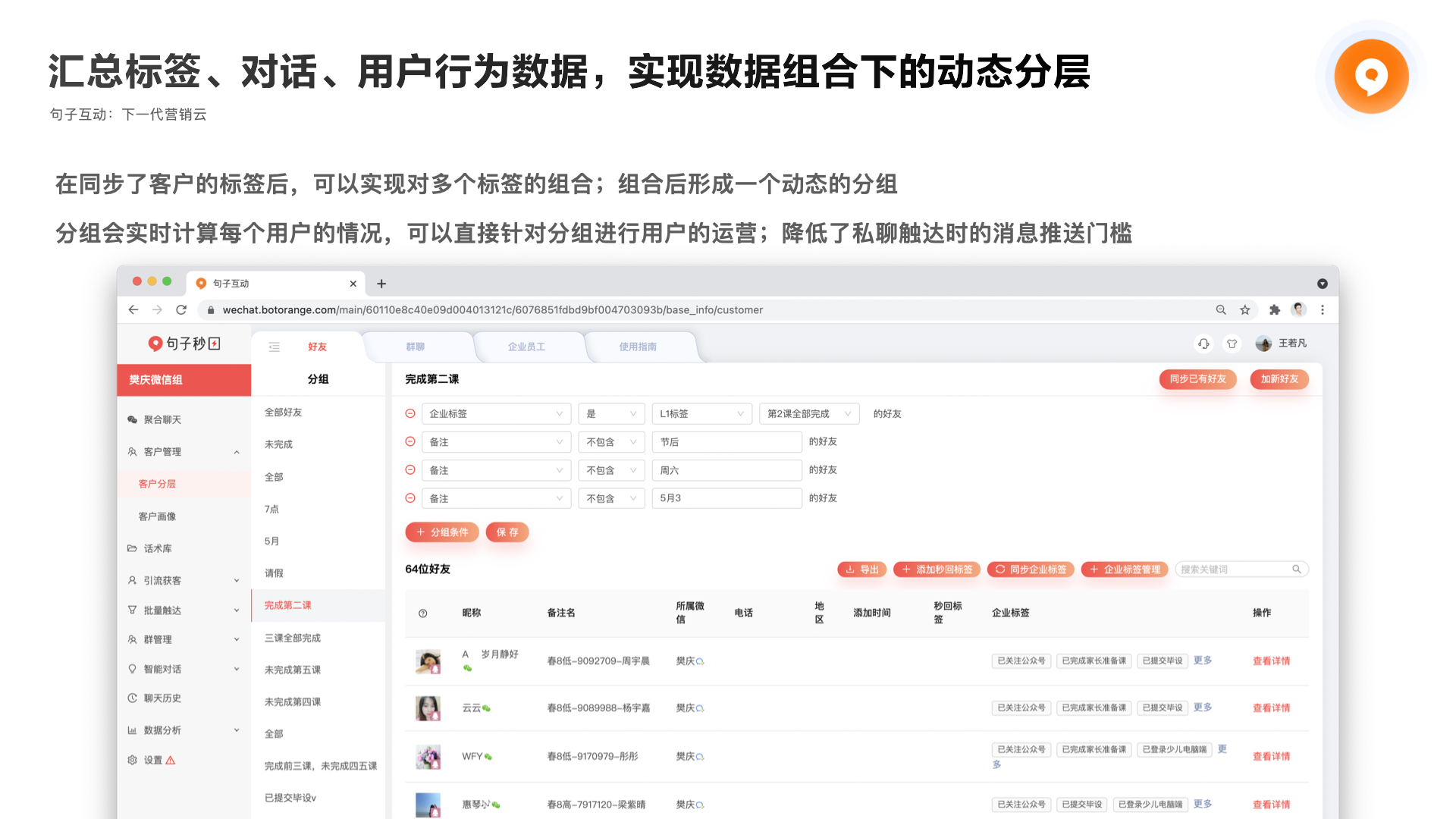The image size is (1456, 819).
Task: Open the 备注 dropdown in 节后 row
Action: [496, 441]
